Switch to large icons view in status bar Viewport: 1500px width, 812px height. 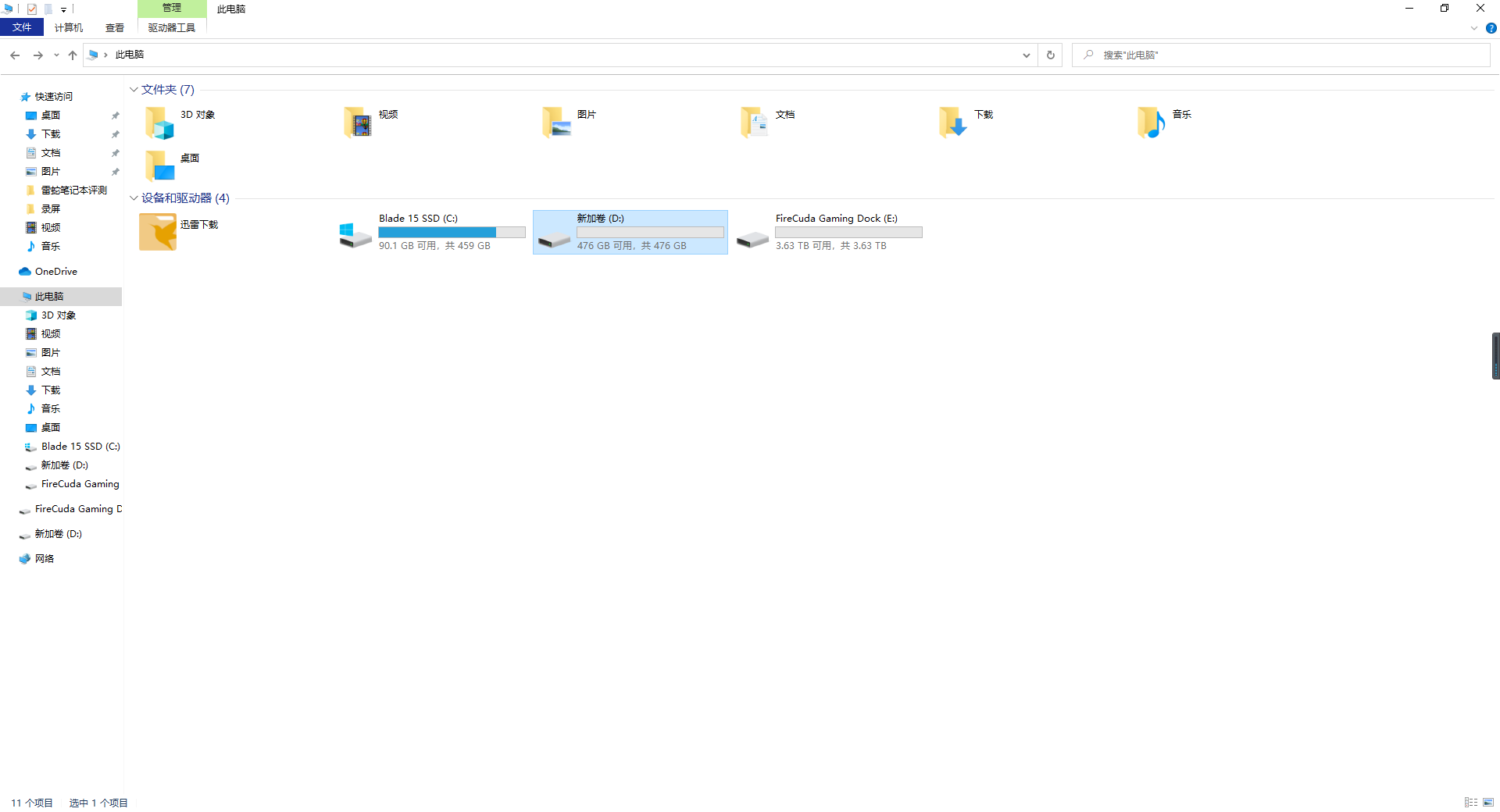click(x=1488, y=803)
